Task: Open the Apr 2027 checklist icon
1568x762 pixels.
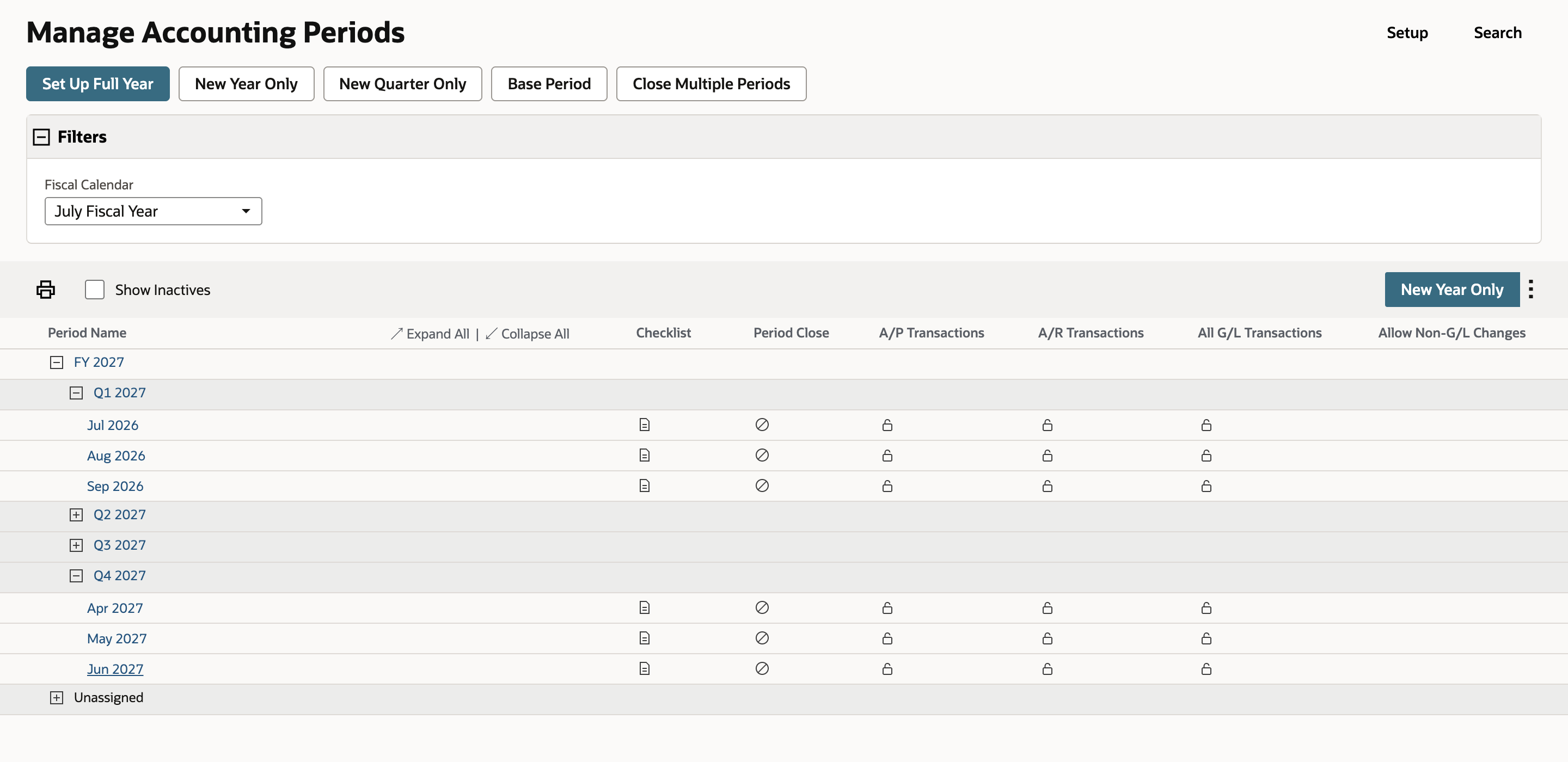Action: tap(645, 607)
